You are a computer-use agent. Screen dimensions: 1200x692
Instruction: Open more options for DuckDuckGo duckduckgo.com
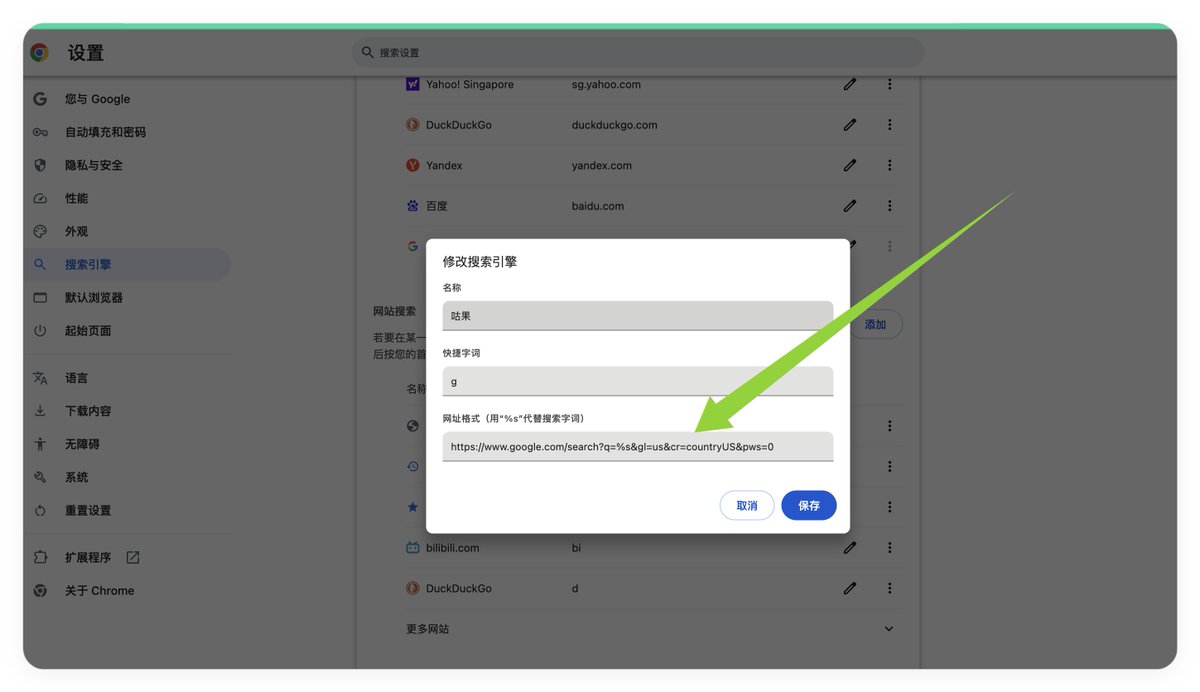tap(889, 125)
